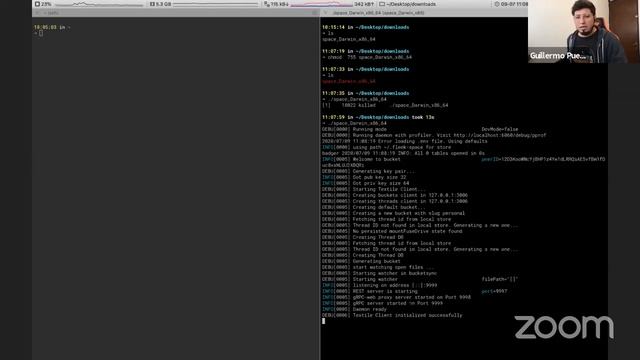This screenshot has width=640, height=360.
Task: Click the 'Textile Client initialized successfully' line
Action: (392, 316)
